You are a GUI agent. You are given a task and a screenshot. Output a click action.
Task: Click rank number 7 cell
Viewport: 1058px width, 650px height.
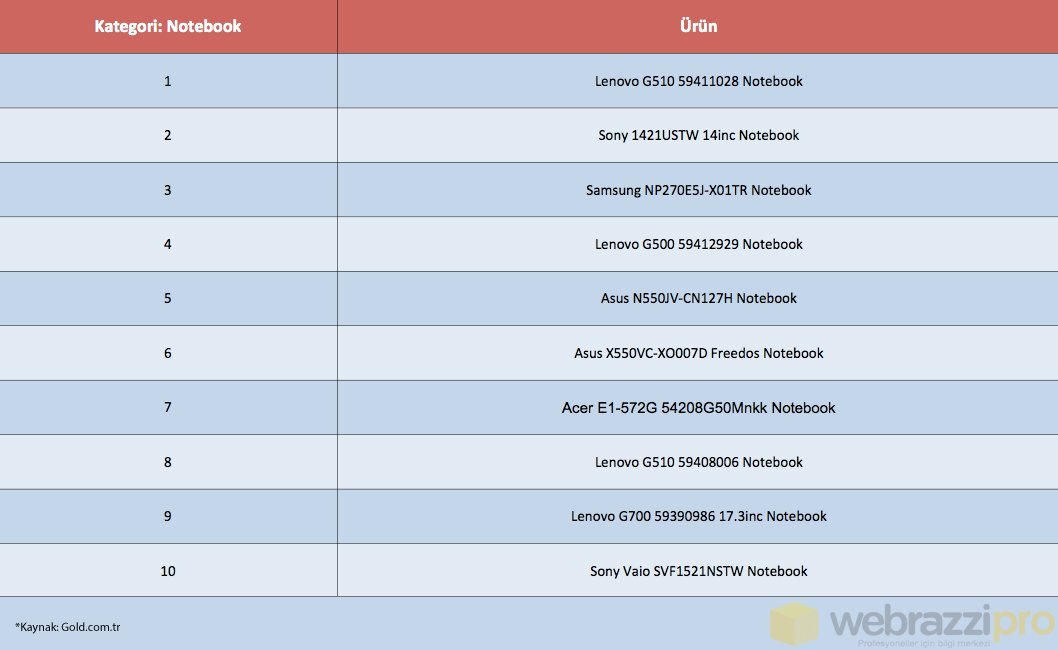(168, 407)
